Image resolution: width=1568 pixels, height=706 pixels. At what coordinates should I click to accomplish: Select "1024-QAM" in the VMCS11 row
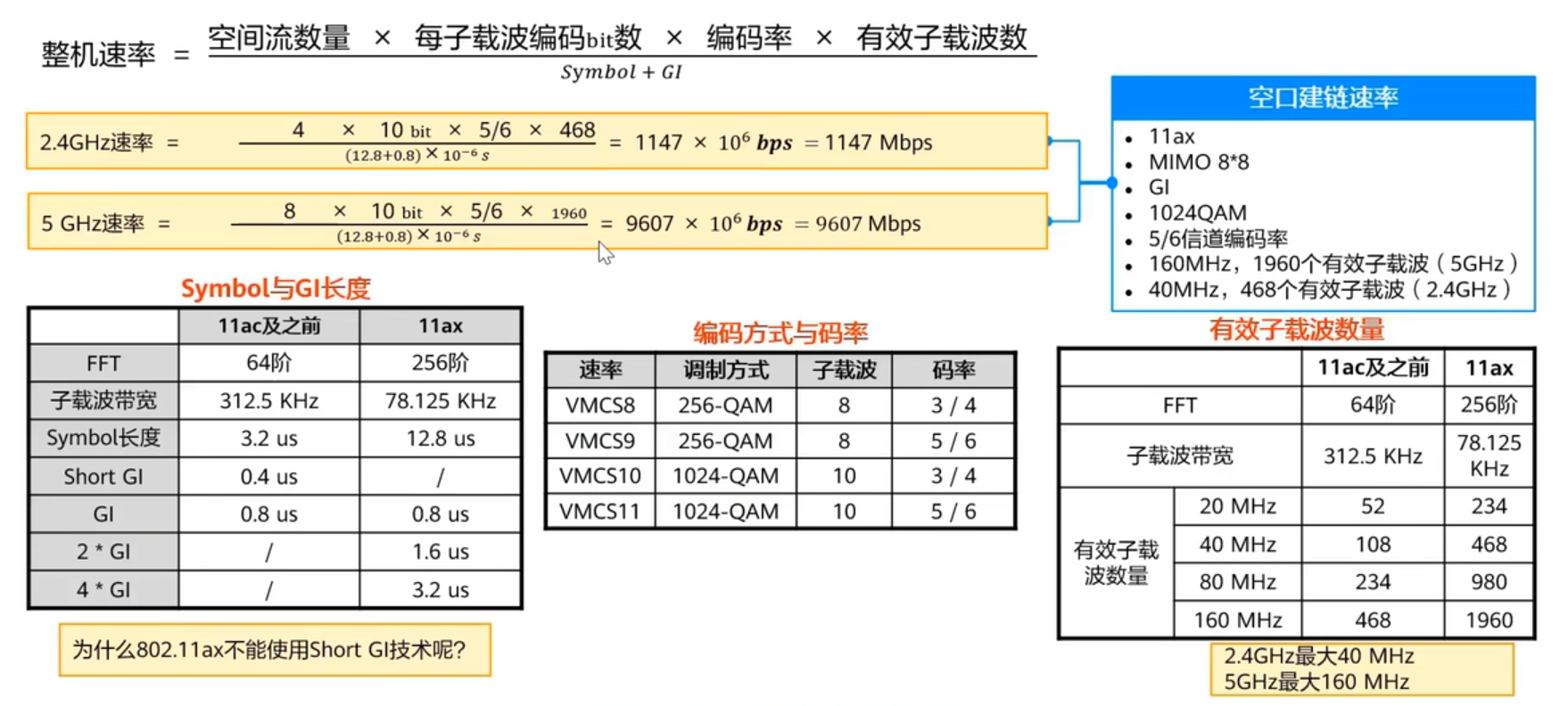[x=726, y=512]
